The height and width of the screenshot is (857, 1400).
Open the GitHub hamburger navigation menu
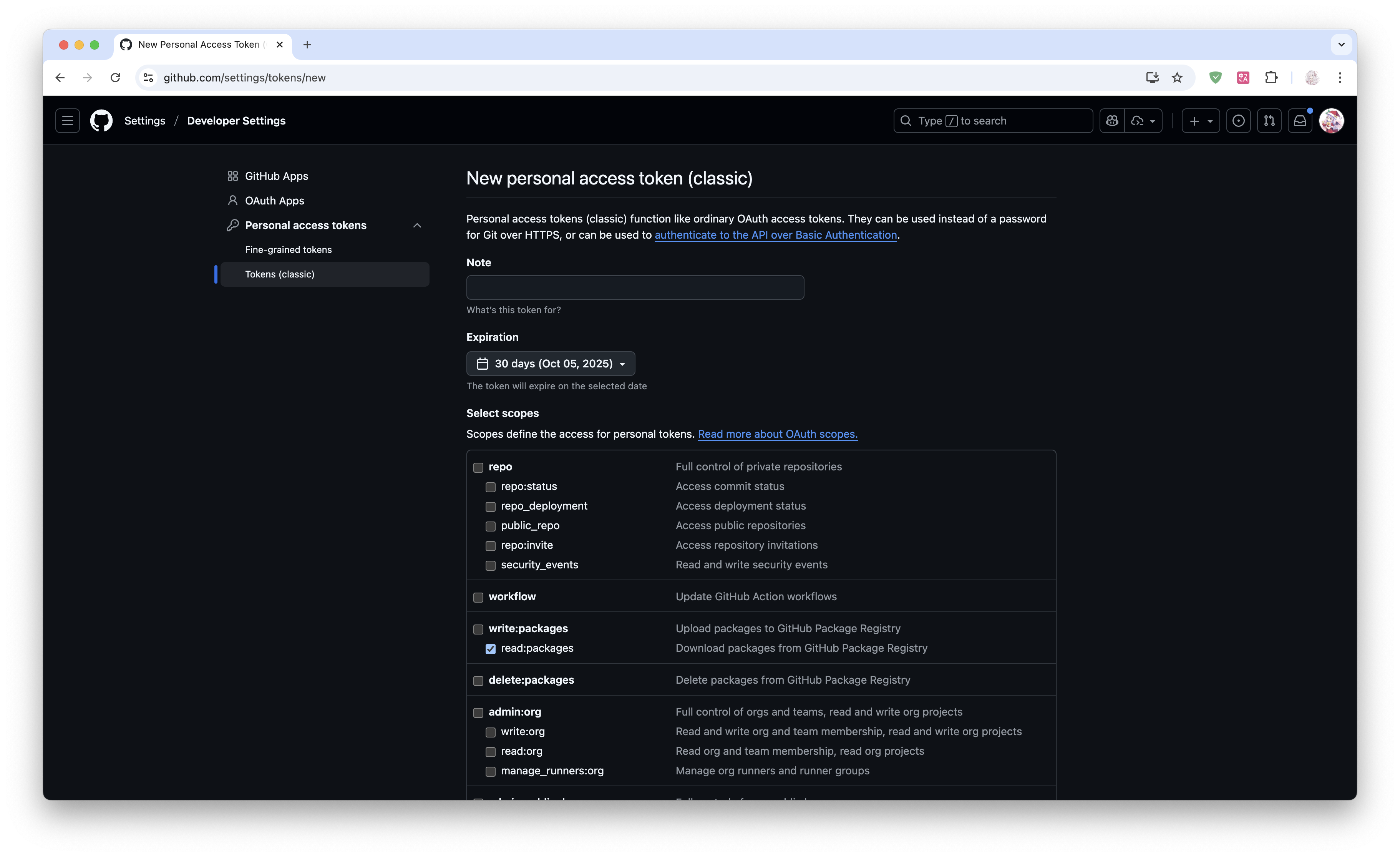point(67,121)
